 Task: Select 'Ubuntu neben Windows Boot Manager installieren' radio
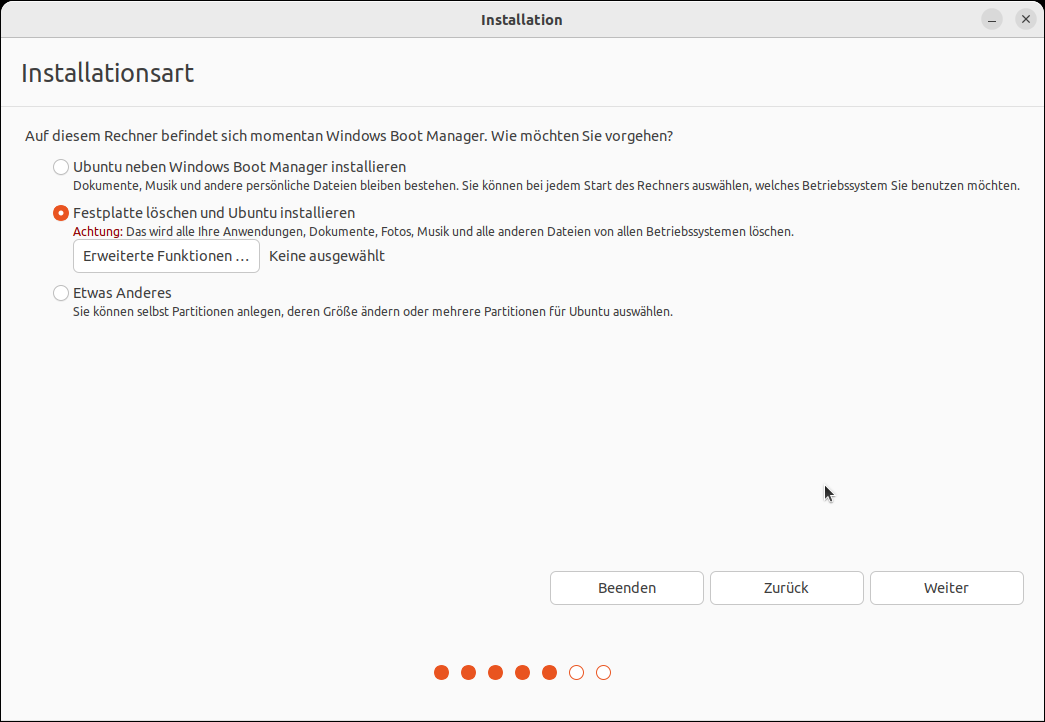tap(61, 167)
